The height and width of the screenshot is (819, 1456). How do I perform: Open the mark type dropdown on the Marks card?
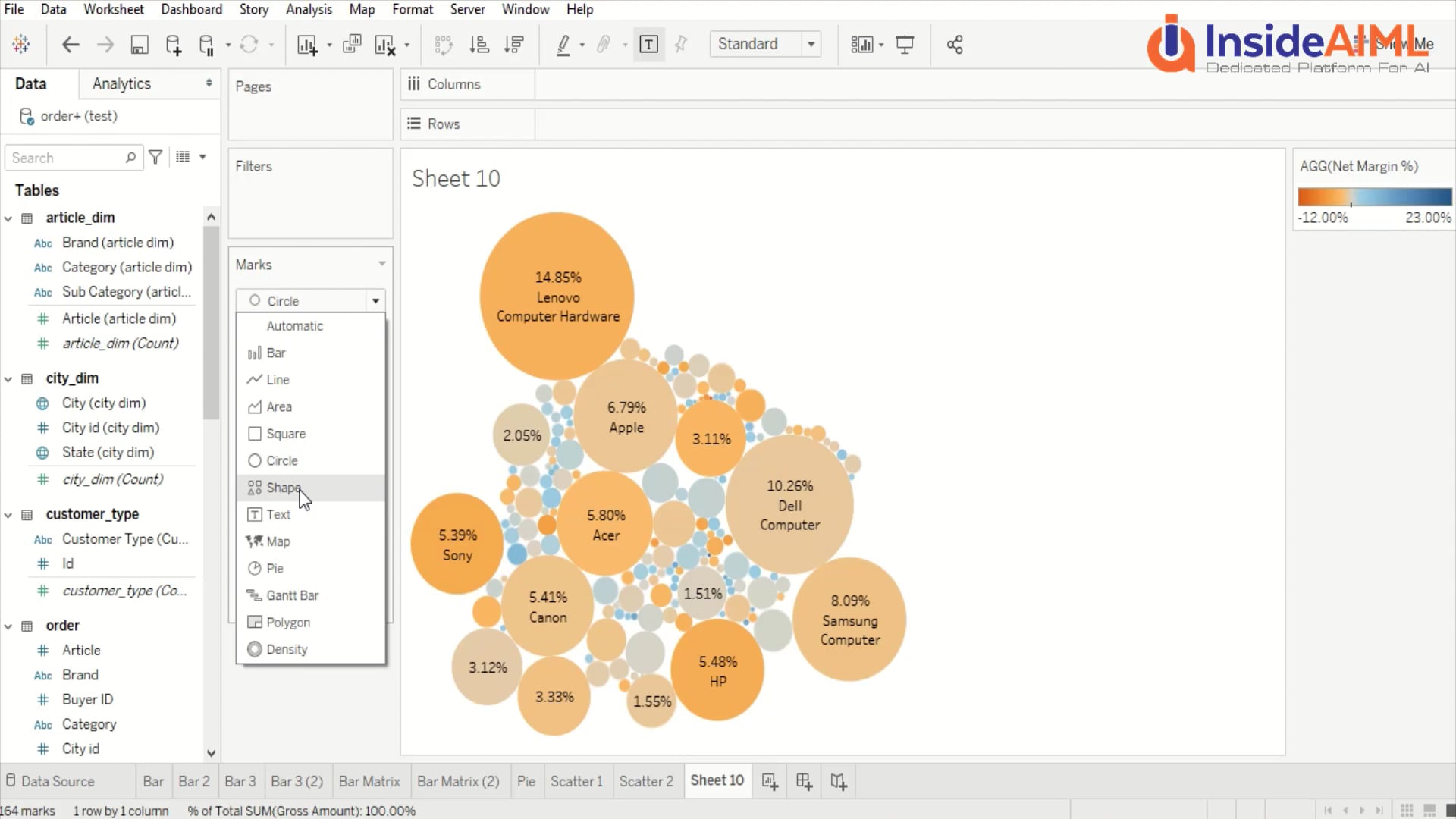point(375,300)
